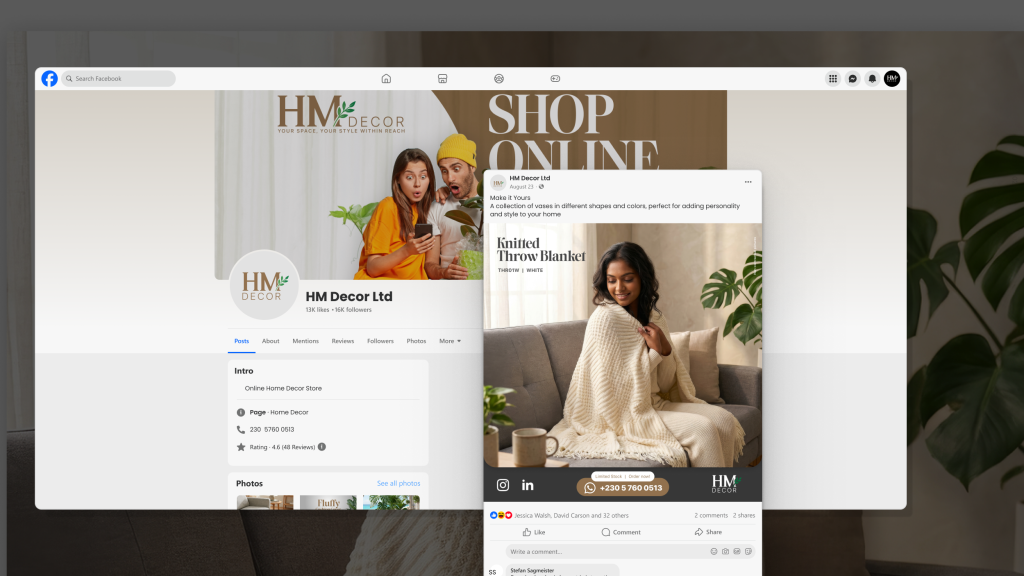Click the Search Facebook field

(x=118, y=78)
